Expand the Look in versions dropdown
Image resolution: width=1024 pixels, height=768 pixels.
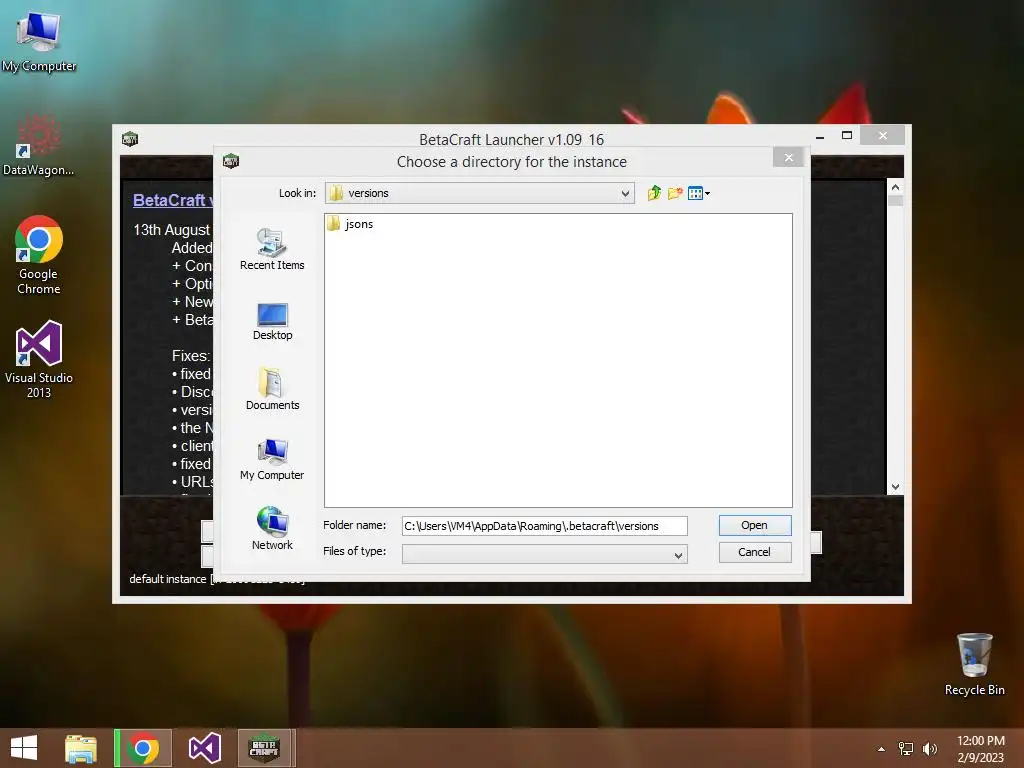tap(625, 193)
